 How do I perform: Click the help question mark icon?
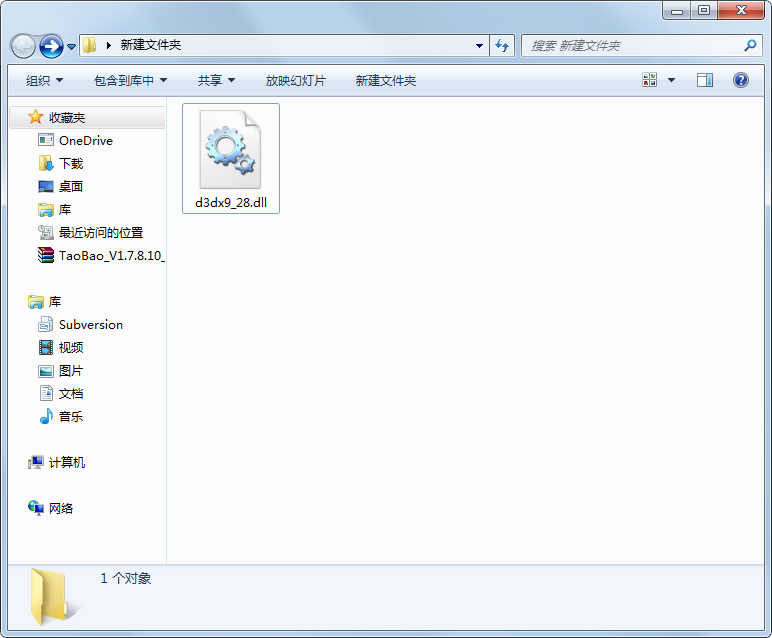pos(741,80)
